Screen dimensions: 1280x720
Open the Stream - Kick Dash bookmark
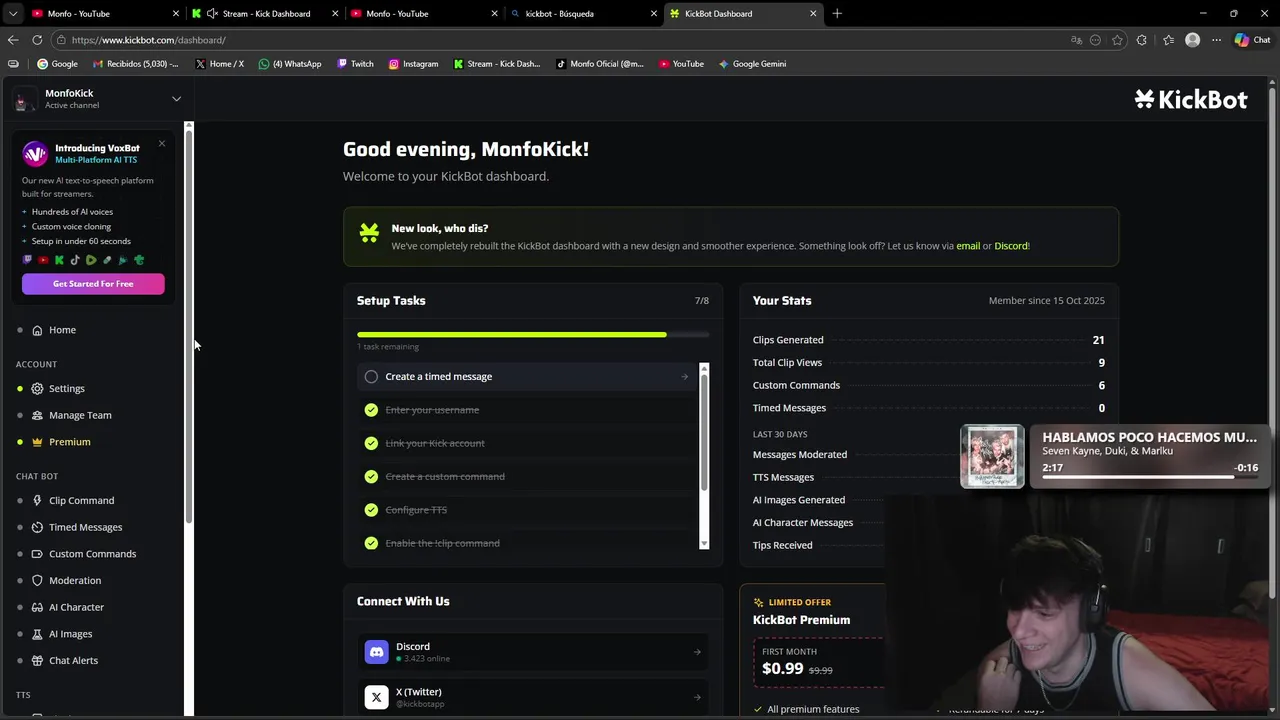click(497, 63)
